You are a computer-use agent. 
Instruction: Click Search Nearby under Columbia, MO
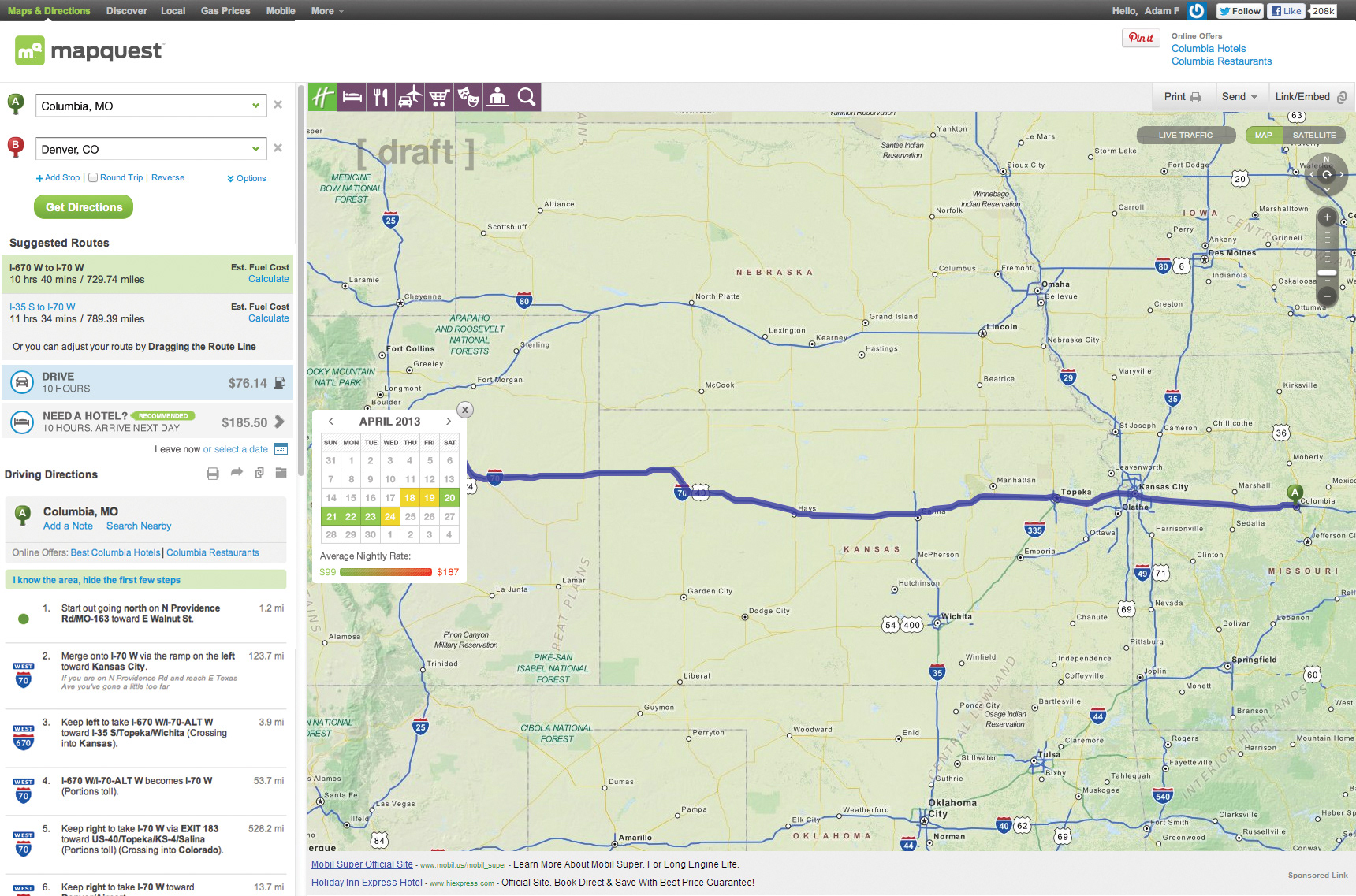pyautogui.click(x=139, y=526)
